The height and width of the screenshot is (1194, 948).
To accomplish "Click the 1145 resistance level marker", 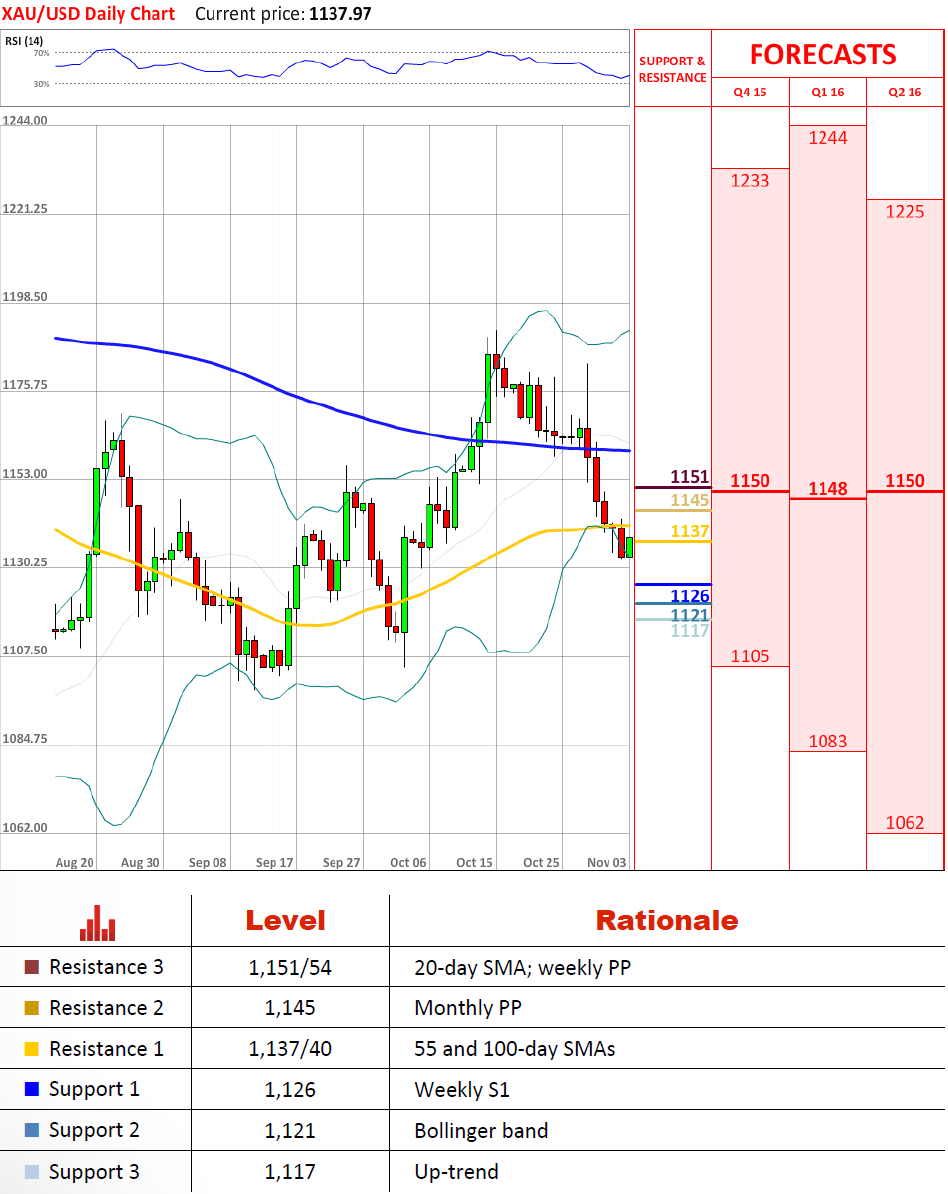I will pos(690,500).
